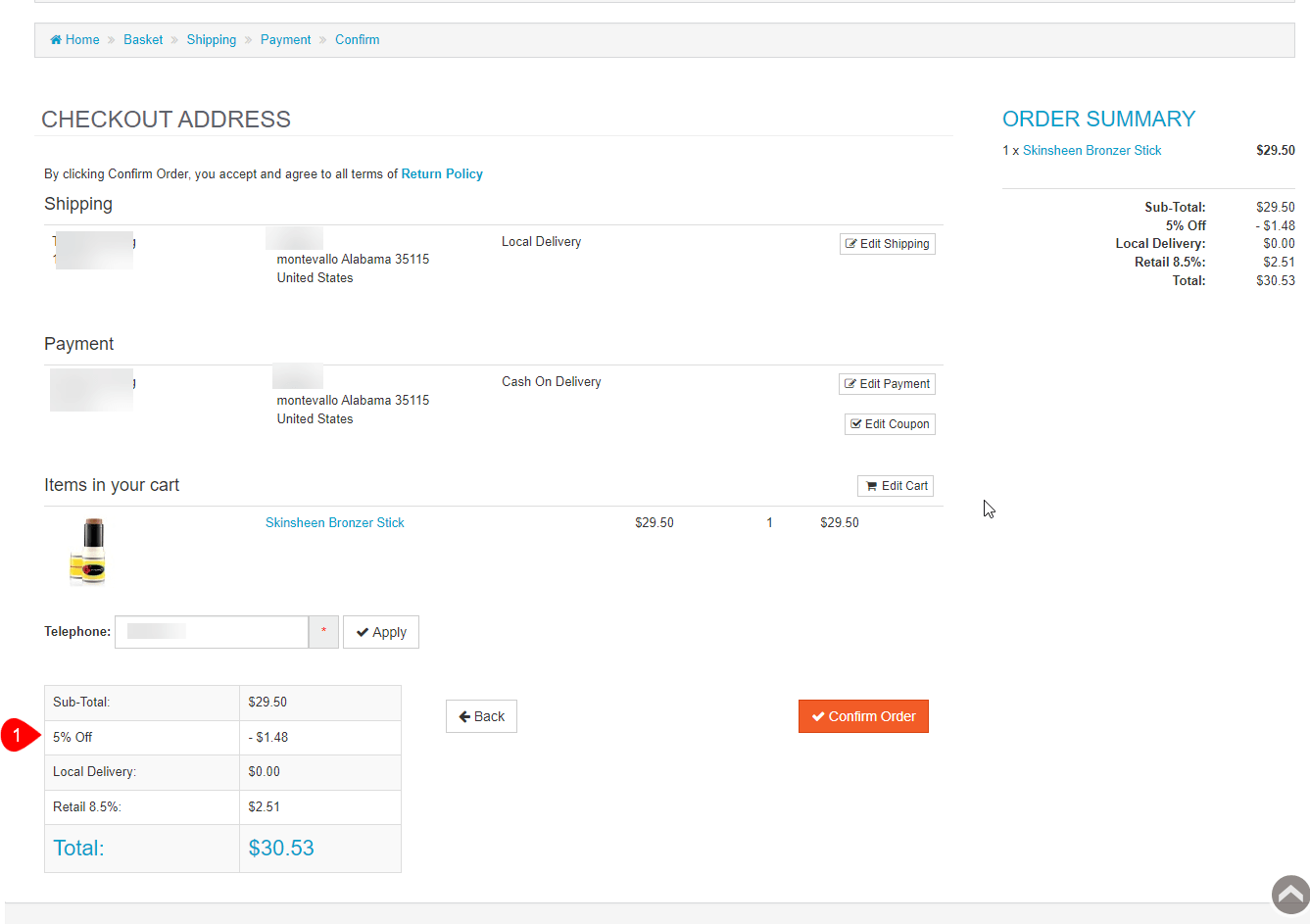
Task: Click Edit Cart button
Action: [896, 486]
